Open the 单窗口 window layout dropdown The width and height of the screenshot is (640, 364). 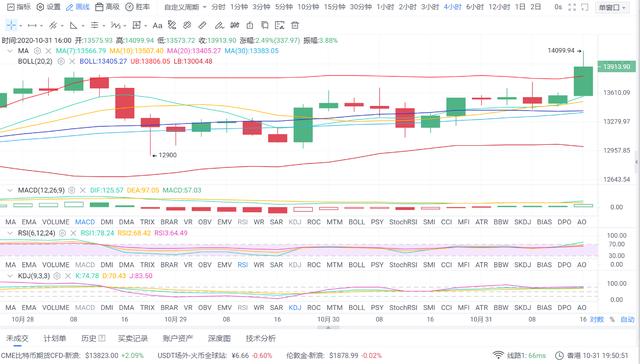tap(612, 7)
